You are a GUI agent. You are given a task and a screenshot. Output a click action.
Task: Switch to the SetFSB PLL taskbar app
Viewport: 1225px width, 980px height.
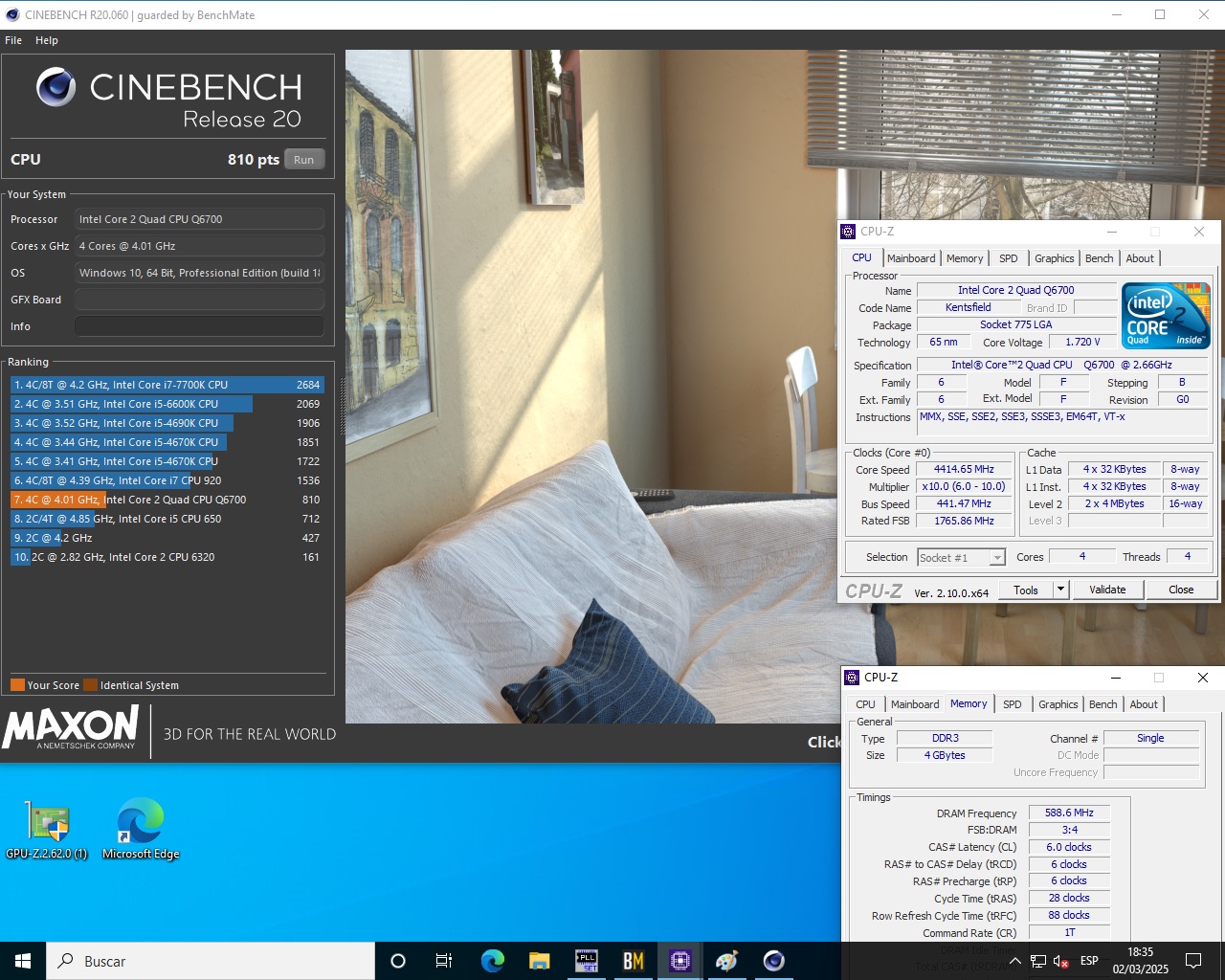point(586,961)
